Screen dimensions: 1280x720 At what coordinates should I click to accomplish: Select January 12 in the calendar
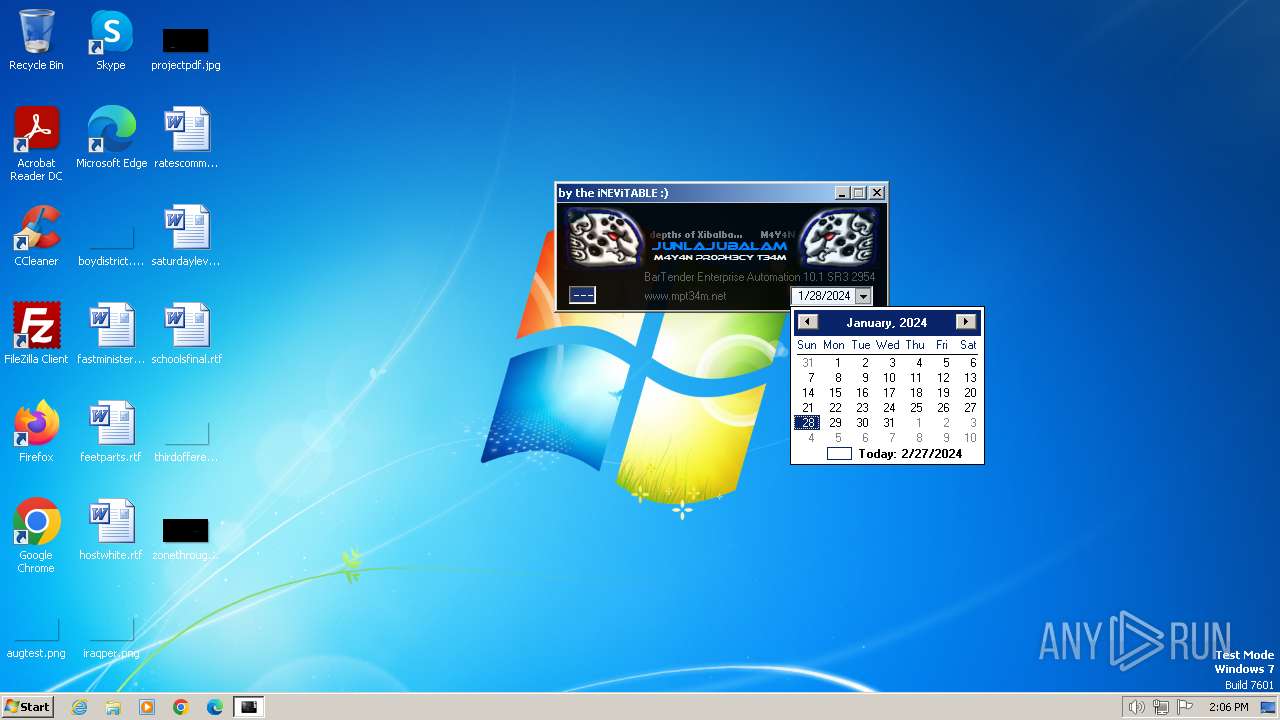943,378
